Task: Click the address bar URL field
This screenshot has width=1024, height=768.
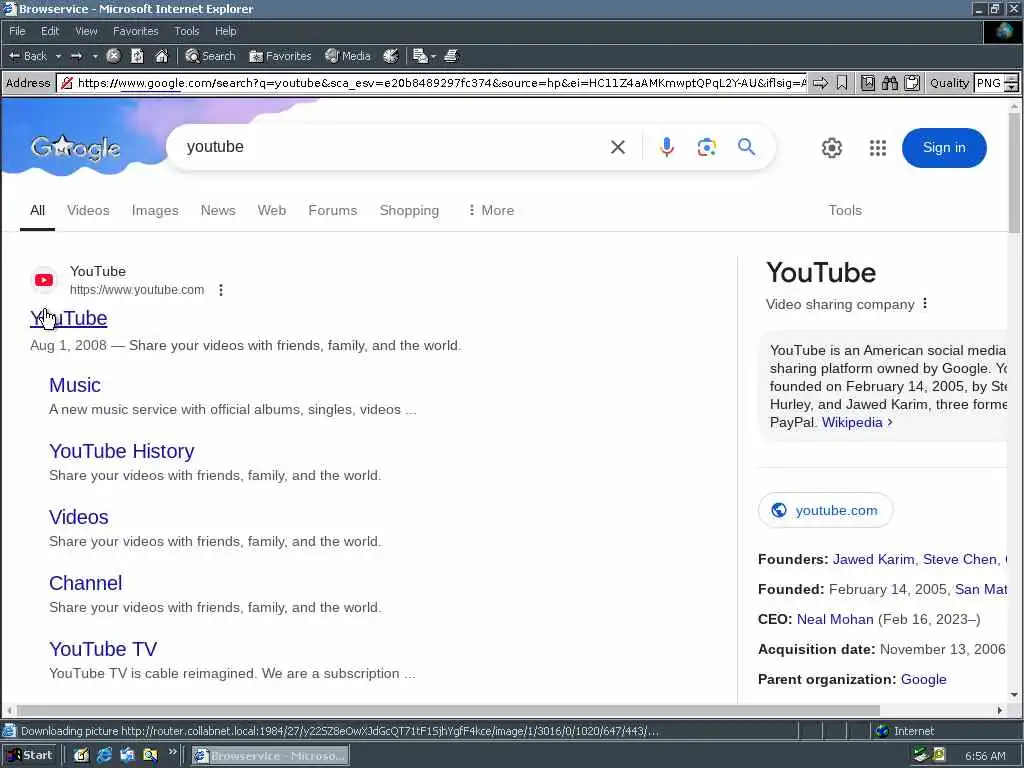Action: [x=432, y=83]
